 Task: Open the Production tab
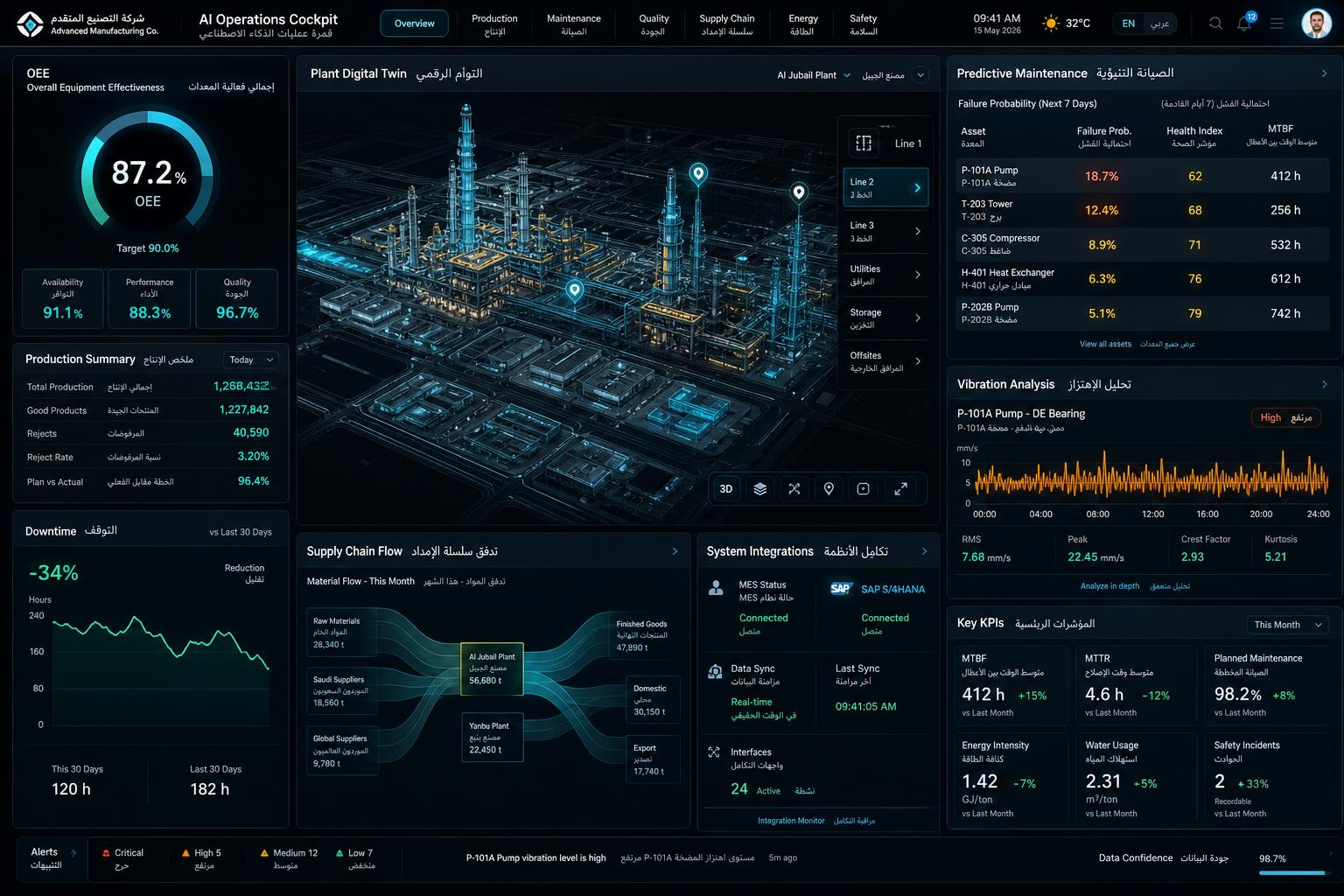point(494,24)
